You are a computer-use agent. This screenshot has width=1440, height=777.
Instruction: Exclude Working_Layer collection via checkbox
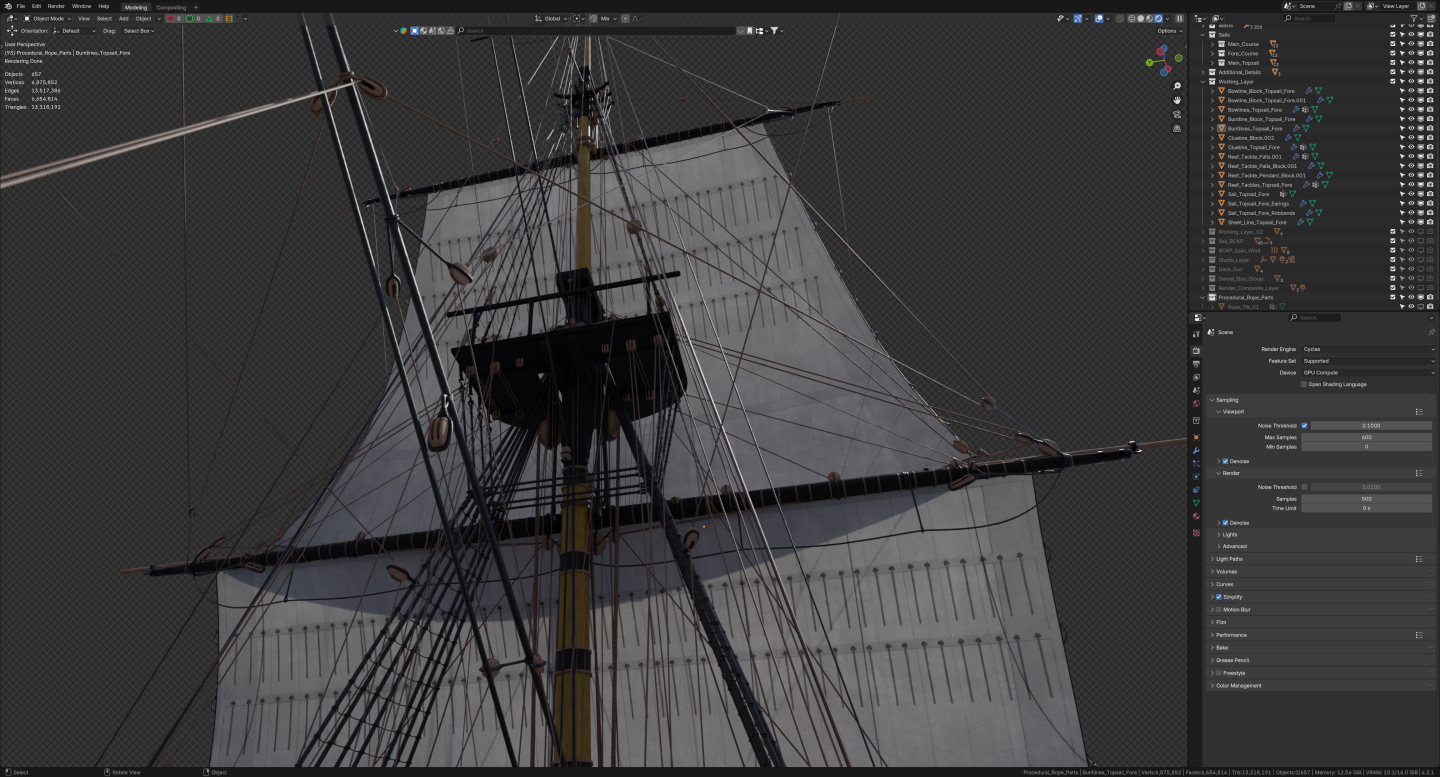1393,82
